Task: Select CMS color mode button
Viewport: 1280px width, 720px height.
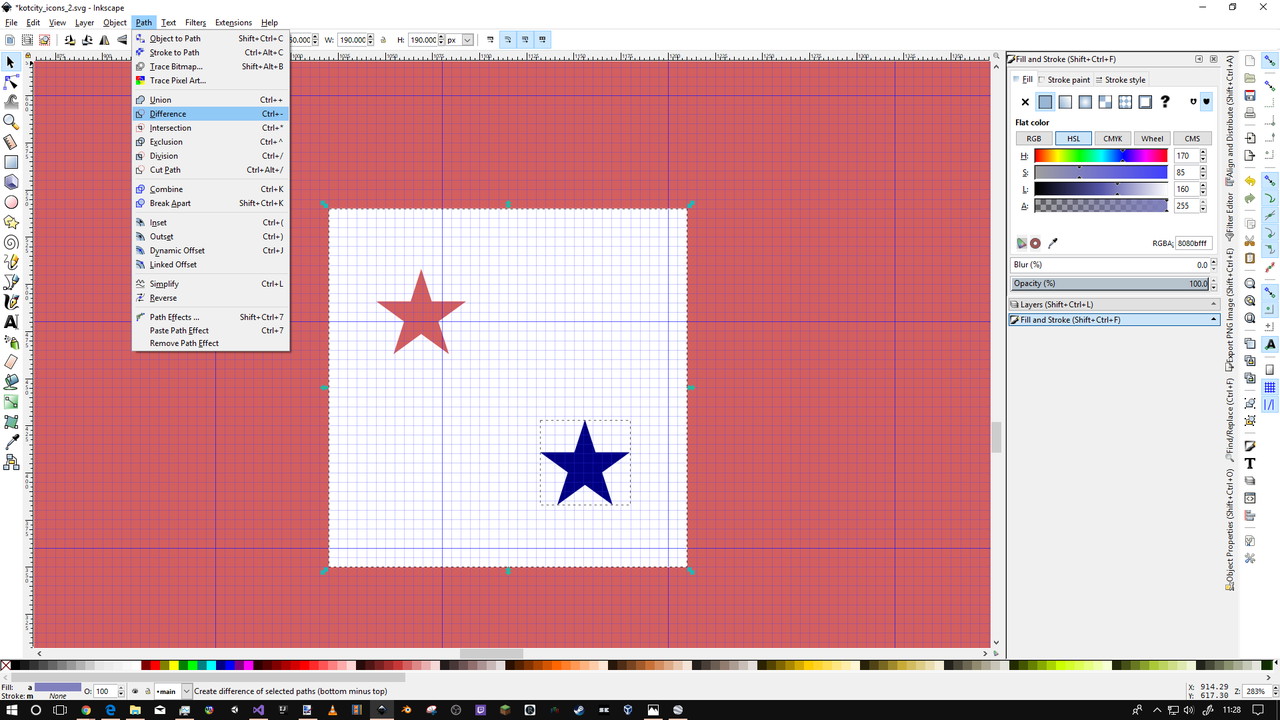Action: coord(1192,139)
